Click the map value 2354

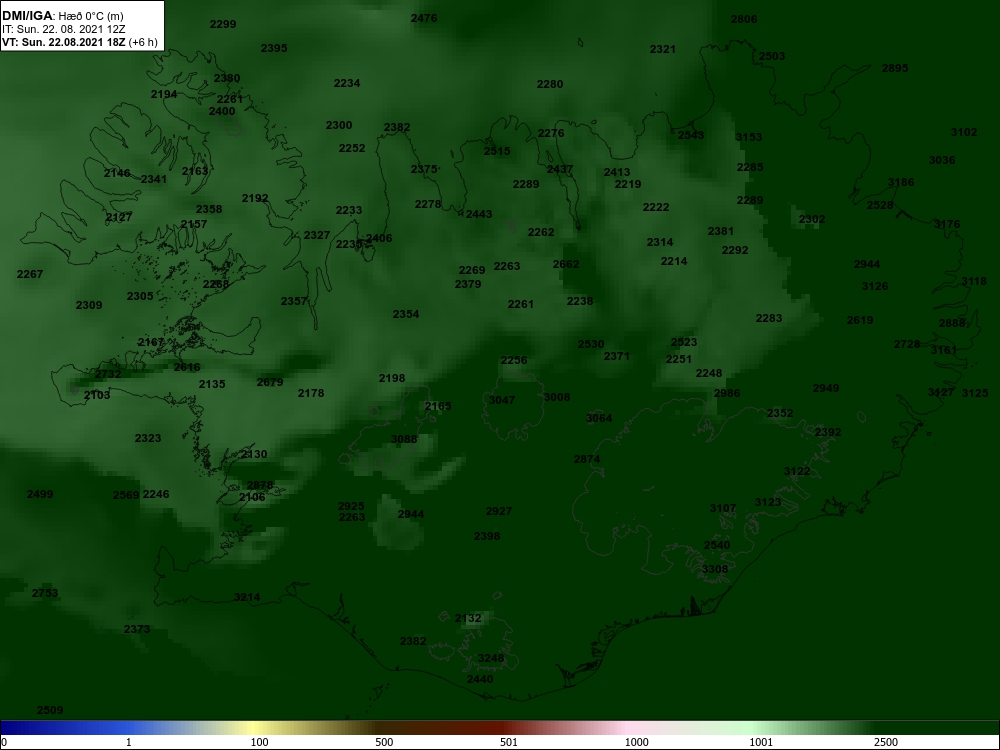(406, 314)
